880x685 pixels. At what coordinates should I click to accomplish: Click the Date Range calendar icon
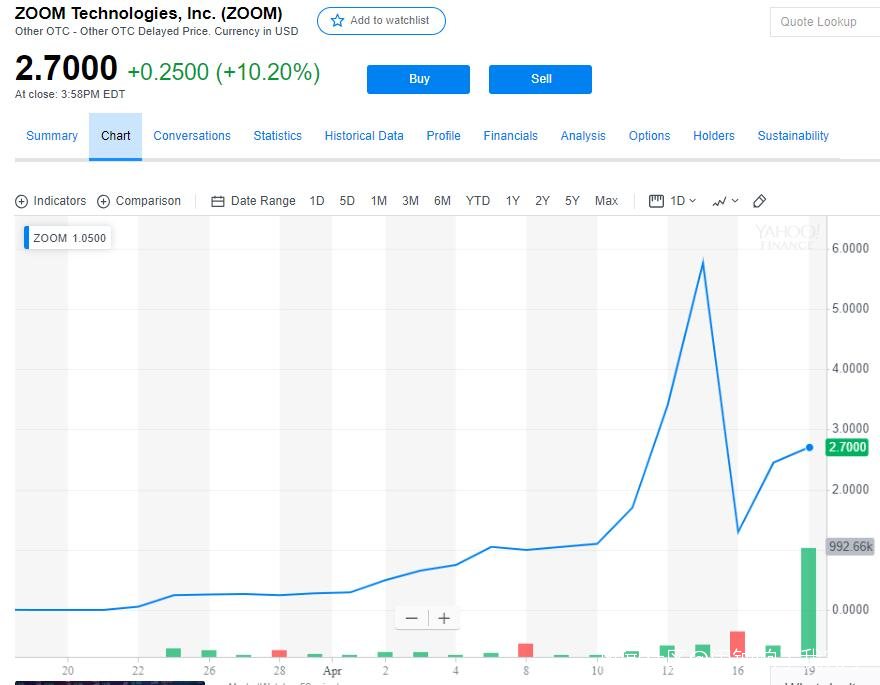[x=218, y=201]
